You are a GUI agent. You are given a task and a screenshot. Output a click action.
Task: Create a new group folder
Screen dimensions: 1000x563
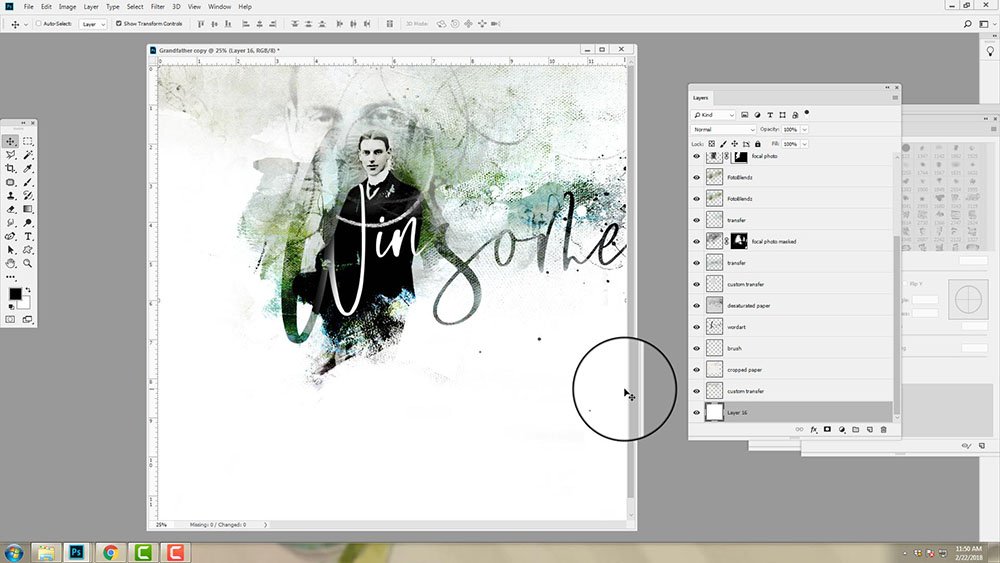(856, 430)
